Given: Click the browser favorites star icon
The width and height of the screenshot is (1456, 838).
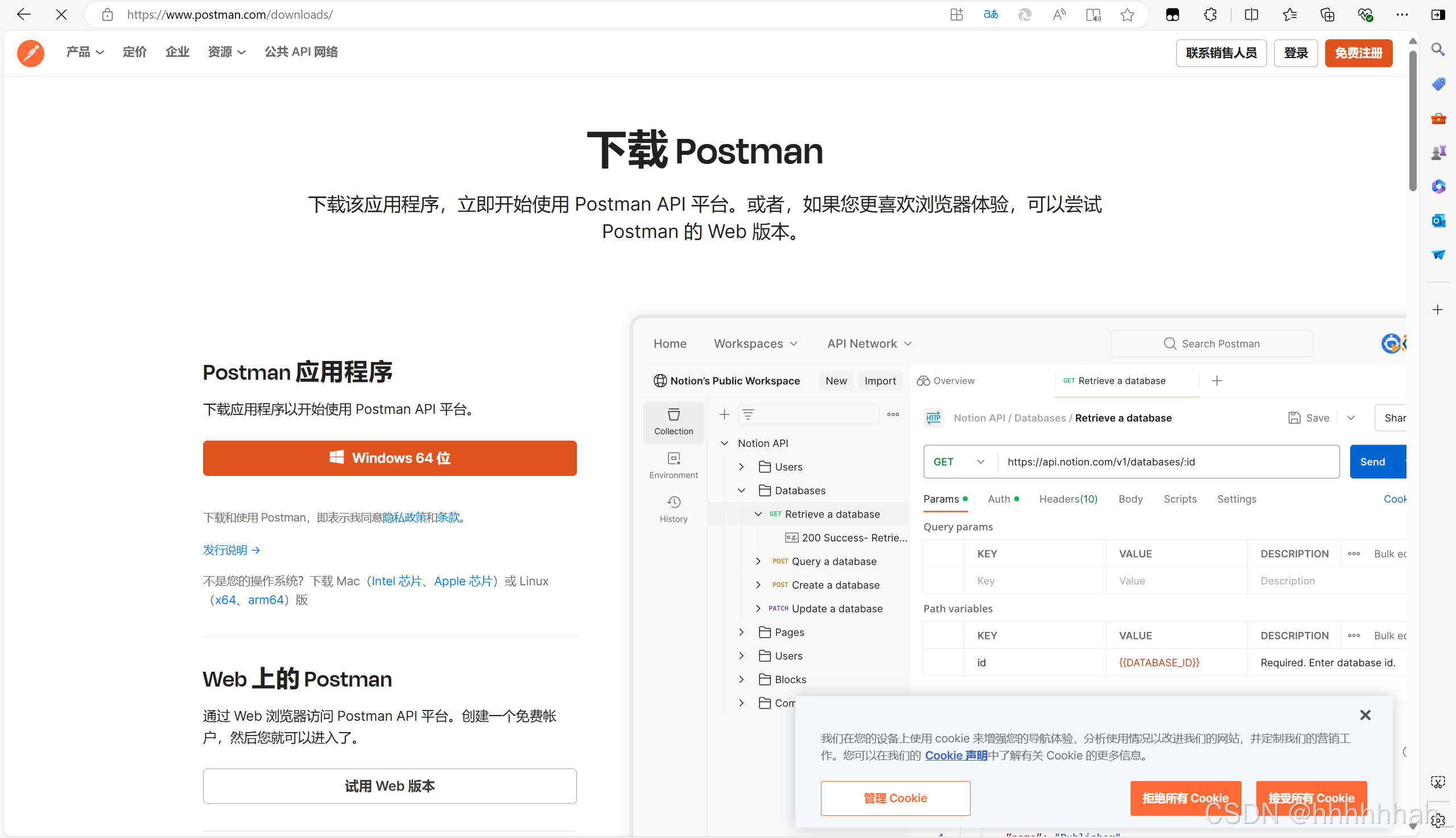Looking at the screenshot, I should pos(1127,15).
